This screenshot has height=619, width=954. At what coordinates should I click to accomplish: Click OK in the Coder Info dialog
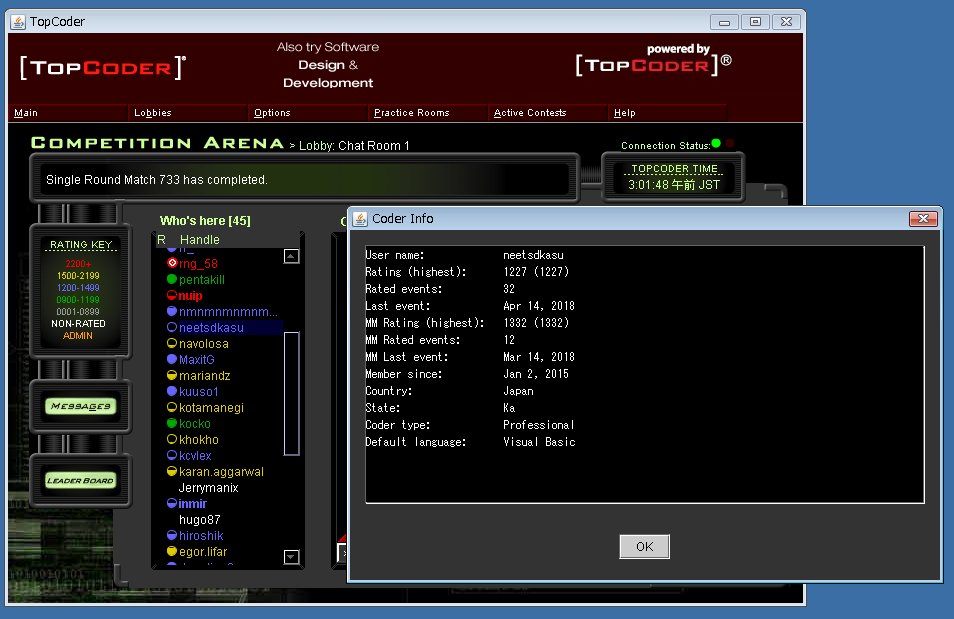(x=644, y=547)
